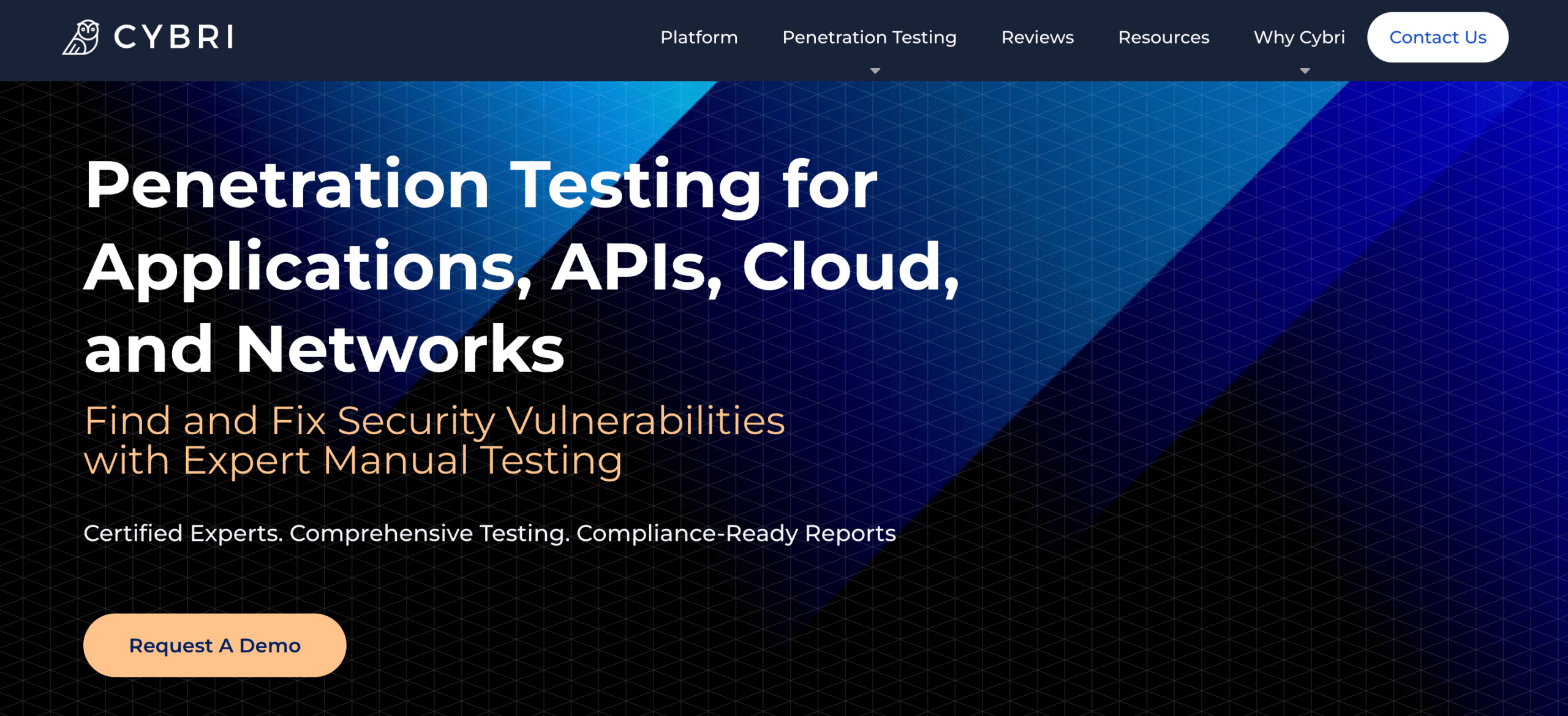Expand the arrow below Why Cybri
This screenshot has width=1568, height=716.
(1305, 71)
